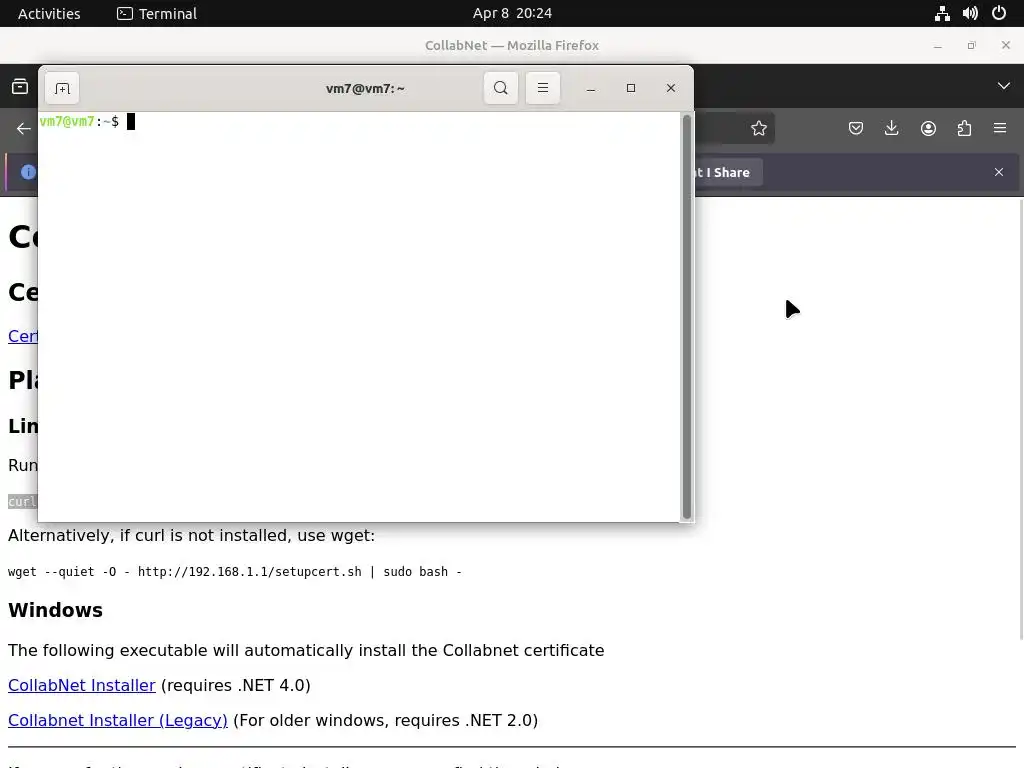
Task: Open the Firefox downloads panel
Action: (891, 129)
